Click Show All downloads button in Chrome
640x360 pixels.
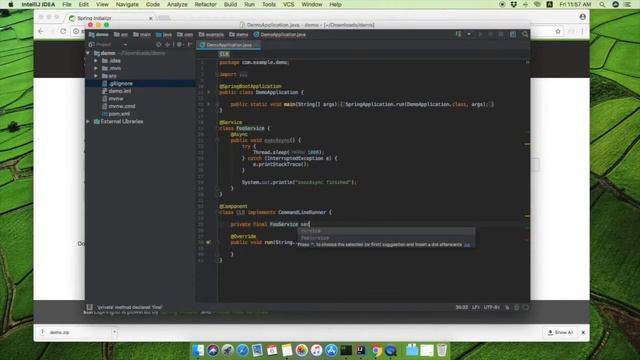point(560,333)
